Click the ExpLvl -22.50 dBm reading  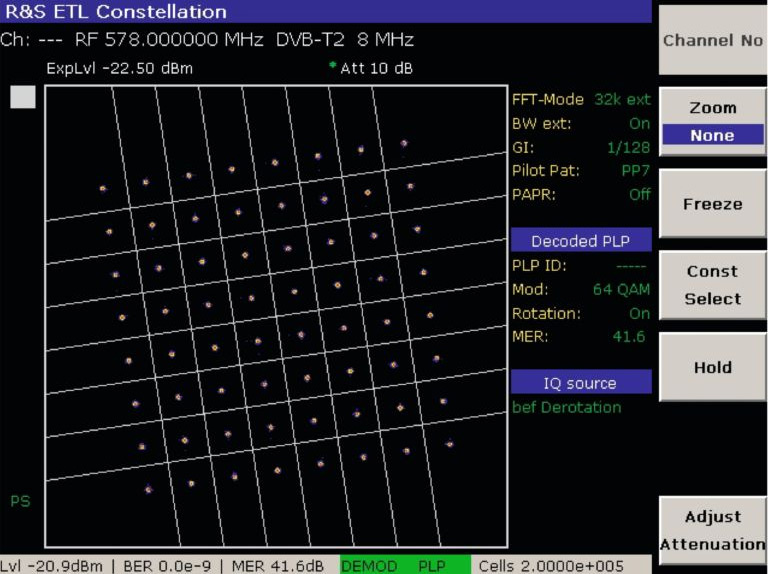pyautogui.click(x=120, y=69)
